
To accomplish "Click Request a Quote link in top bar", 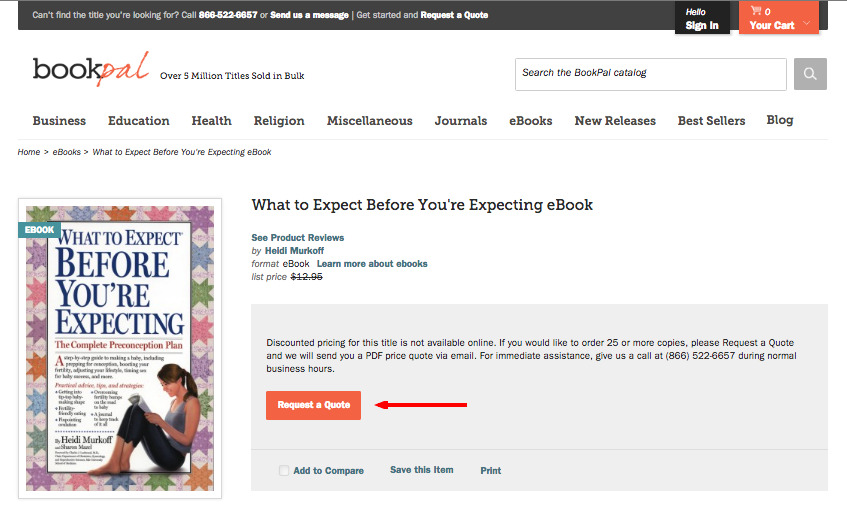I will [x=454, y=15].
